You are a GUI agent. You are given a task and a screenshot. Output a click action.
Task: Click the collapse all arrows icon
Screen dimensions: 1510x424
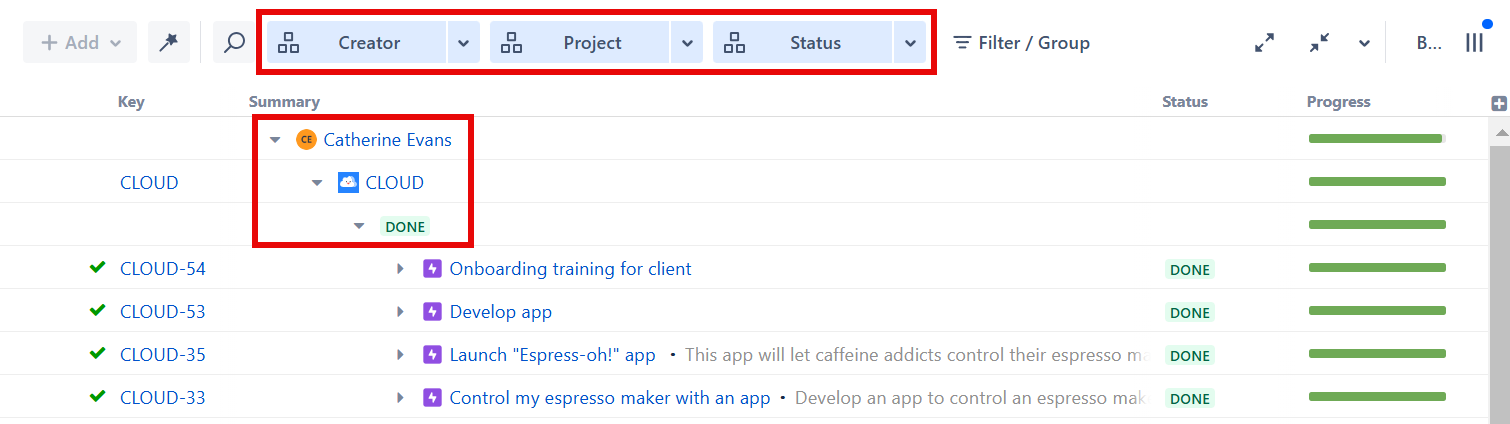click(x=1319, y=43)
